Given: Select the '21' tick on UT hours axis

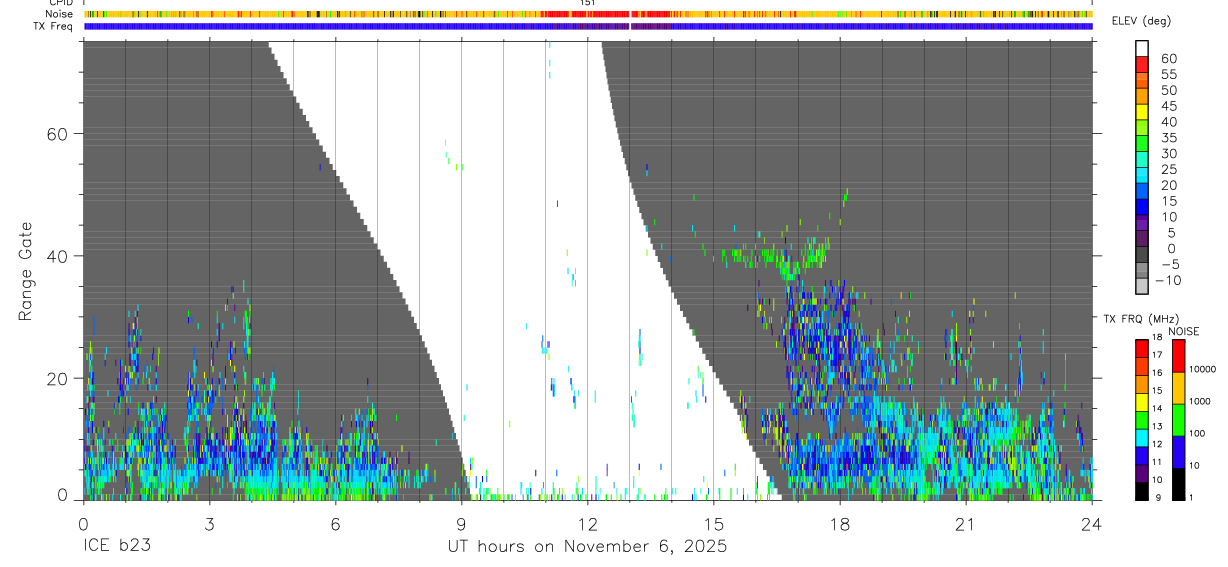Looking at the screenshot, I should (966, 523).
